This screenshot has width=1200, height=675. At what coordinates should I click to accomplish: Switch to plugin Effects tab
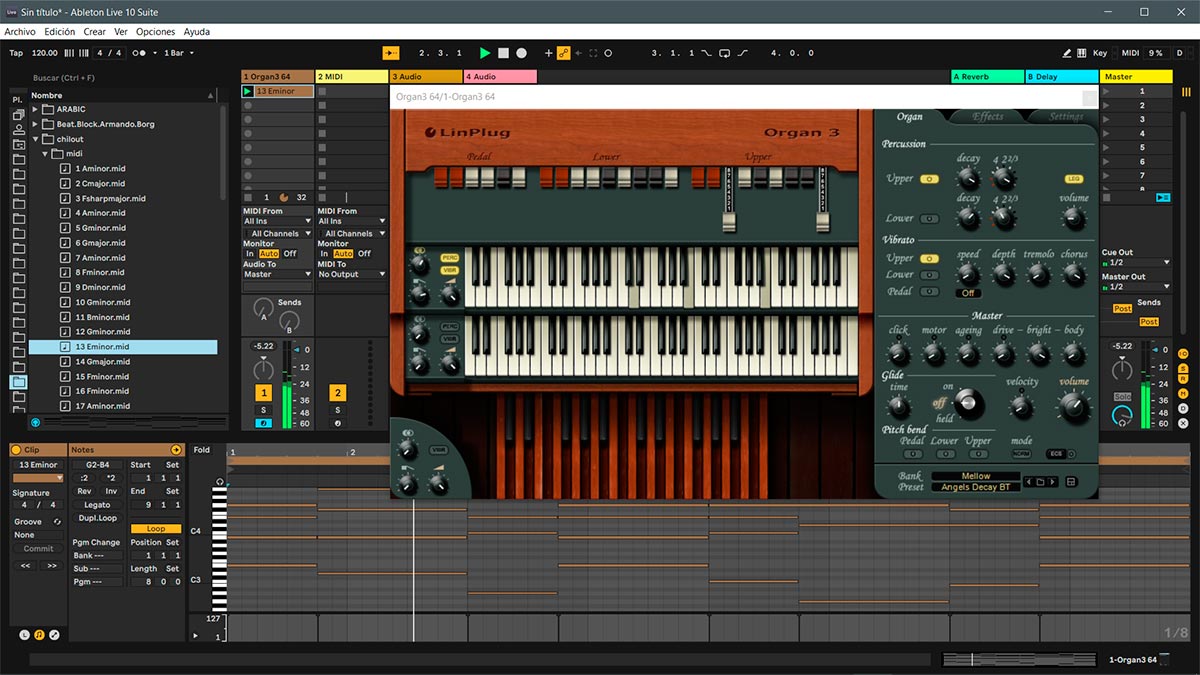[x=988, y=117]
